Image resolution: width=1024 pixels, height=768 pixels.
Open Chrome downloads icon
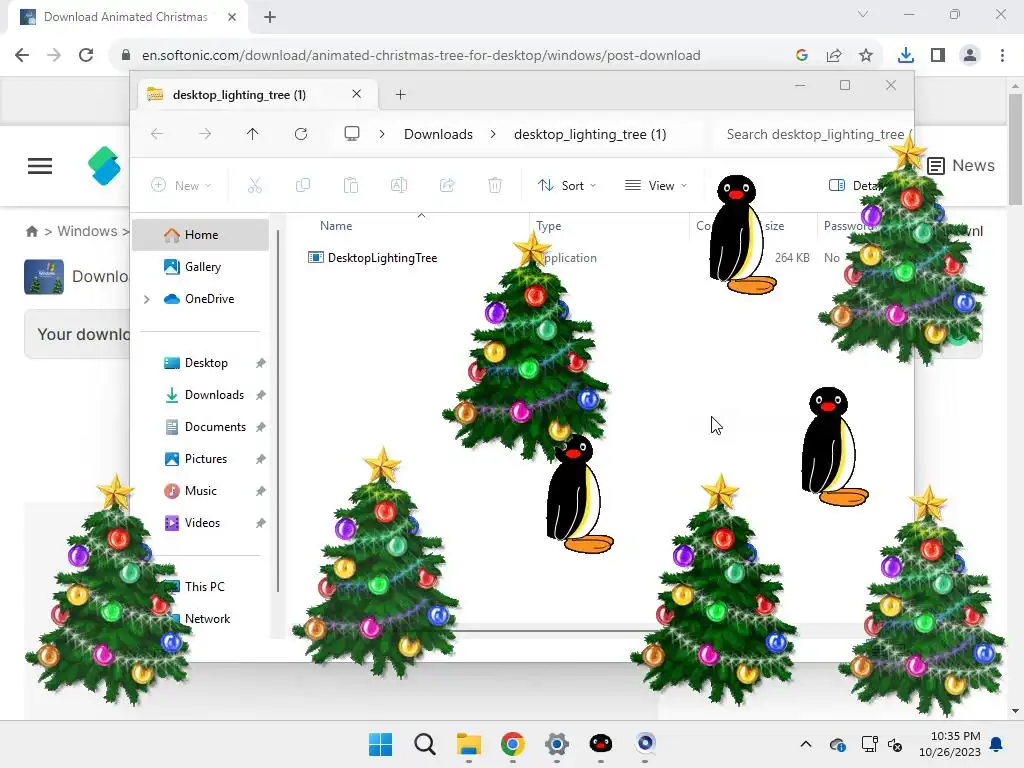906,56
